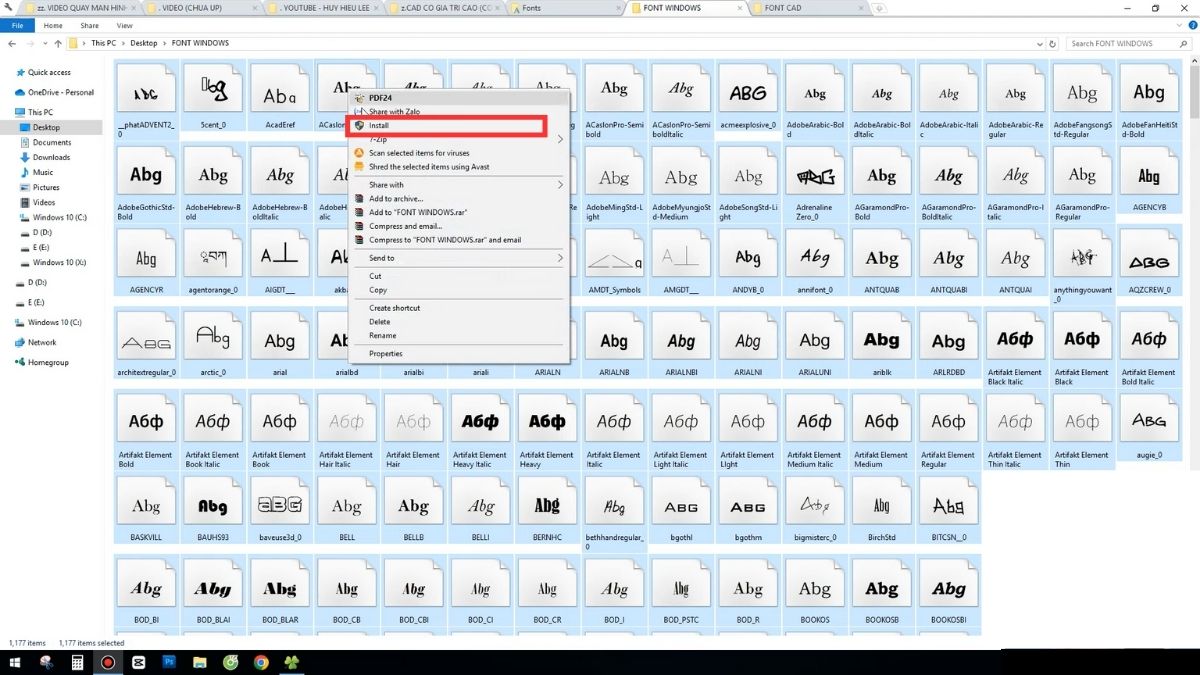Select Add to "FONT WINDOWS.rar"
The height and width of the screenshot is (675, 1200).
tap(458, 212)
